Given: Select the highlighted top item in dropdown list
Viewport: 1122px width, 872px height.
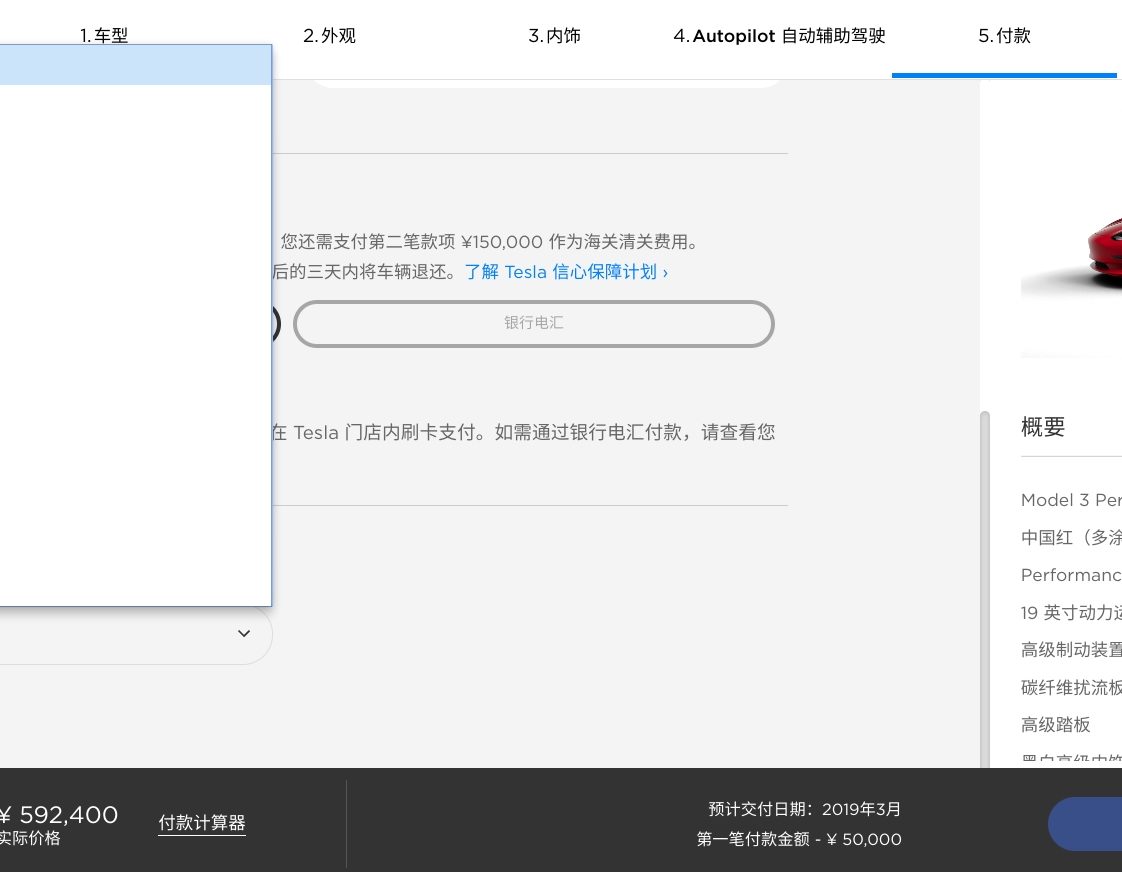Looking at the screenshot, I should click(x=136, y=65).
